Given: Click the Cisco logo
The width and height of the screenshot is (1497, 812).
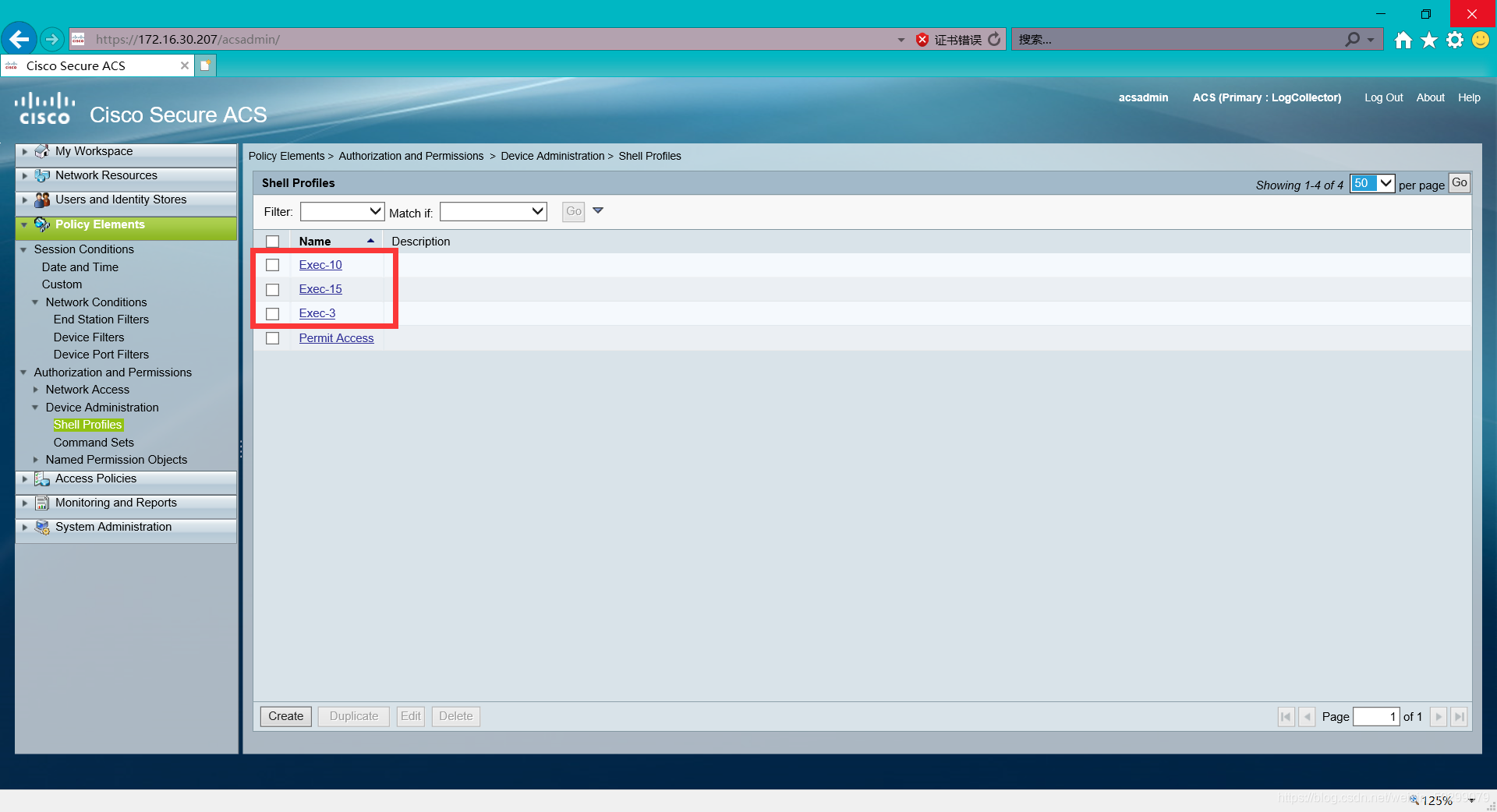Looking at the screenshot, I should (x=44, y=108).
